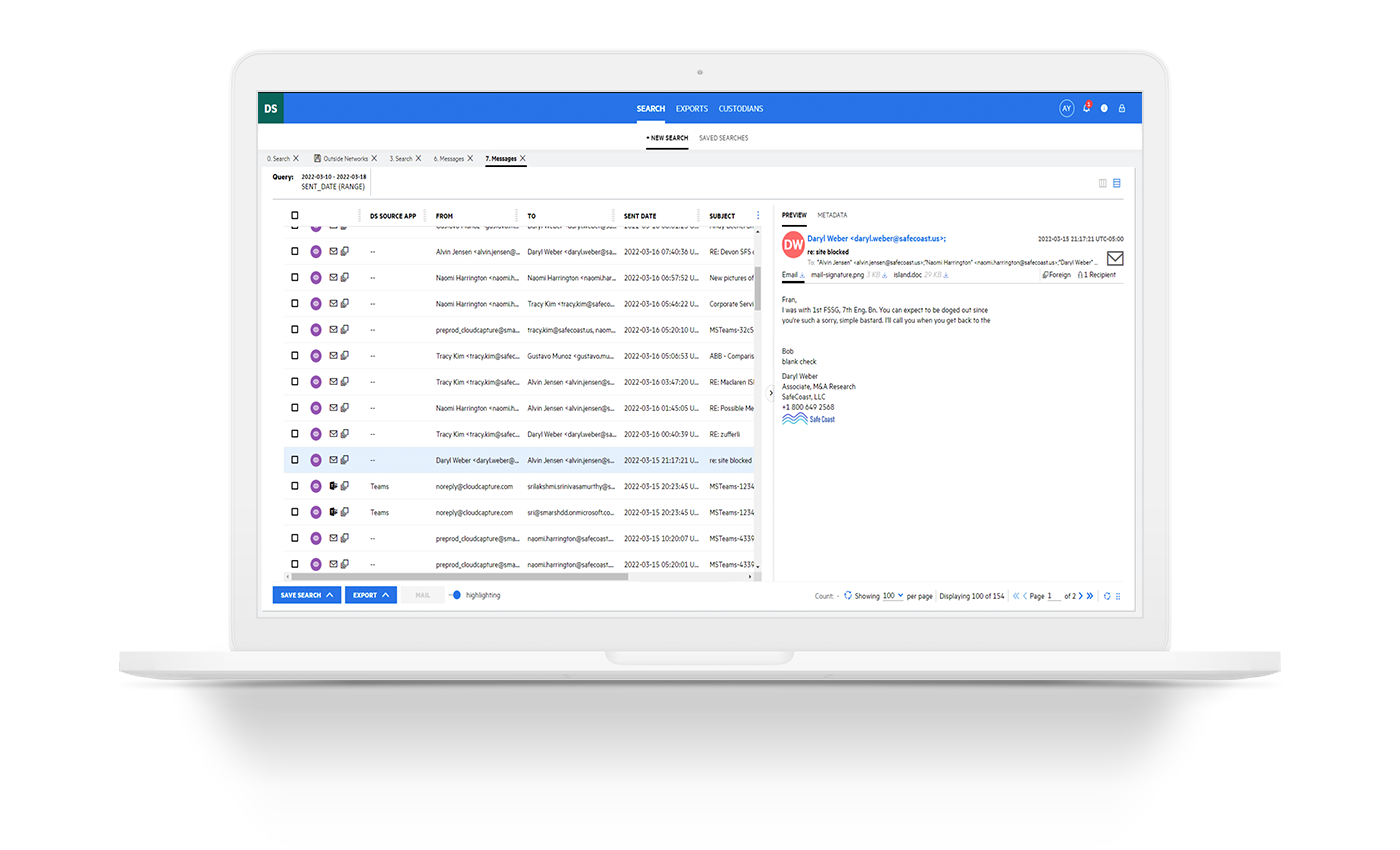1400x850 pixels.
Task: Click the info icon in header
Action: coord(1105,108)
